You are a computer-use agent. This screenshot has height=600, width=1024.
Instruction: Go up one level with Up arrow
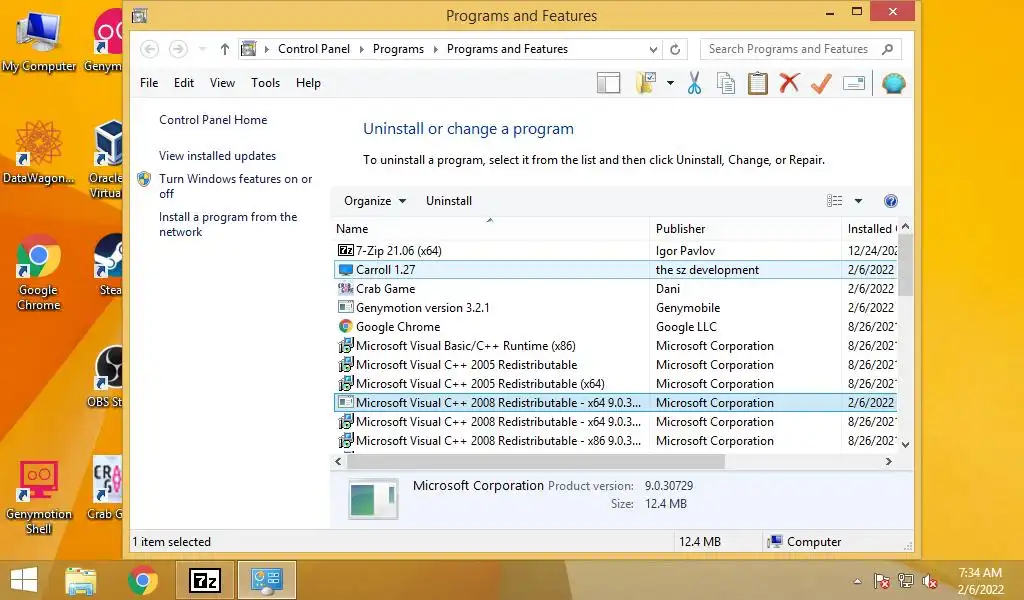pyautogui.click(x=225, y=49)
